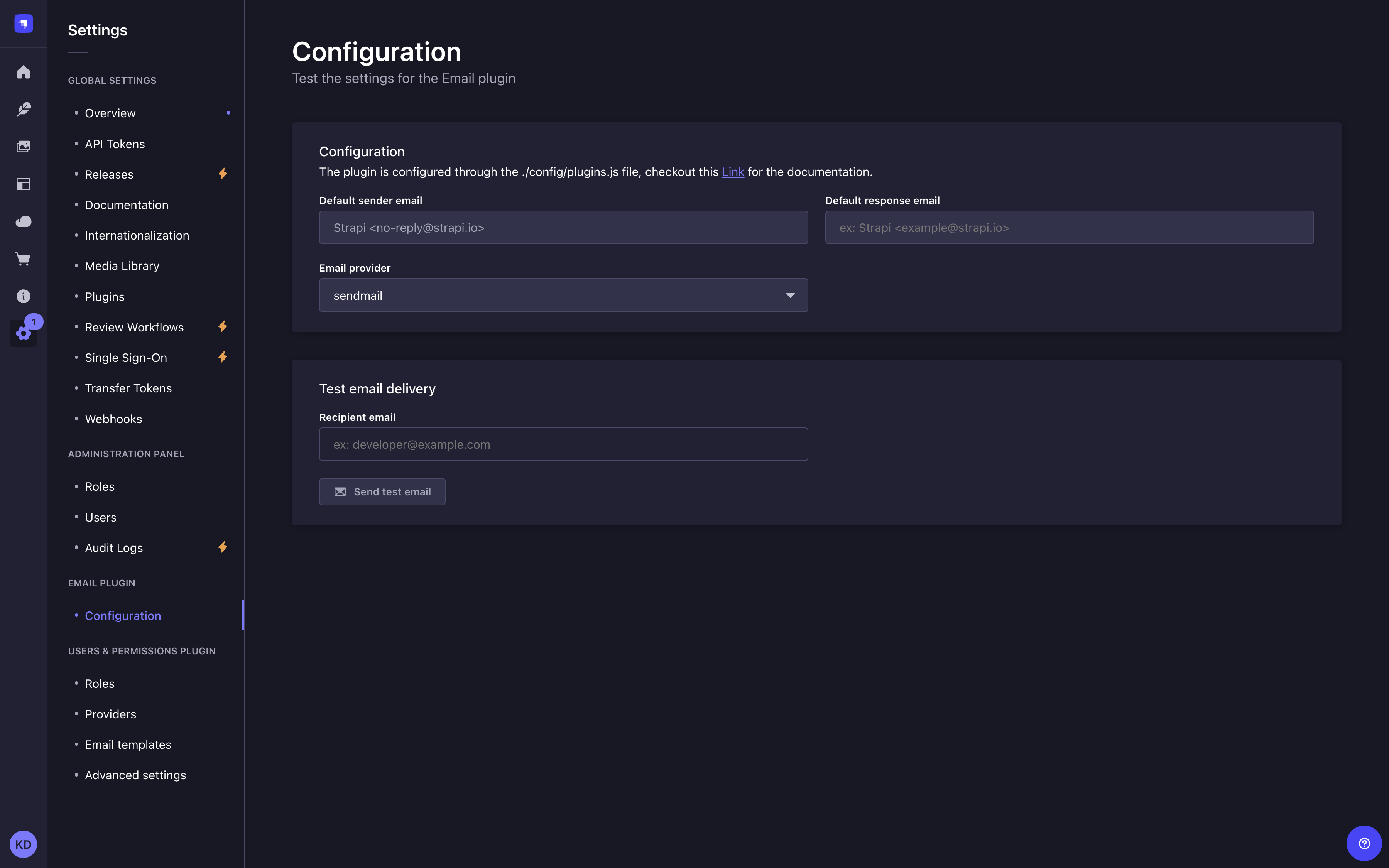1389x868 pixels.
Task: Open the Media Library from the left sidebar
Action: pos(23,146)
